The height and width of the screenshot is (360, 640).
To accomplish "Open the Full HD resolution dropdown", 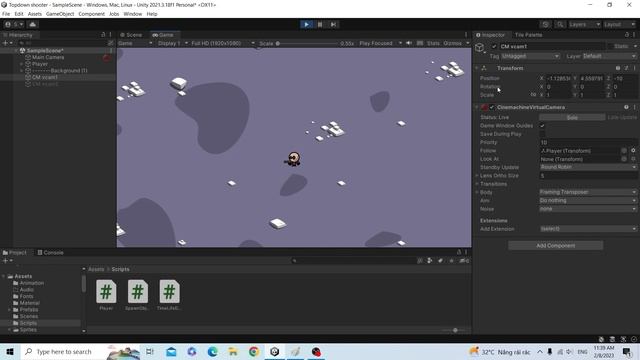I will point(222,43).
